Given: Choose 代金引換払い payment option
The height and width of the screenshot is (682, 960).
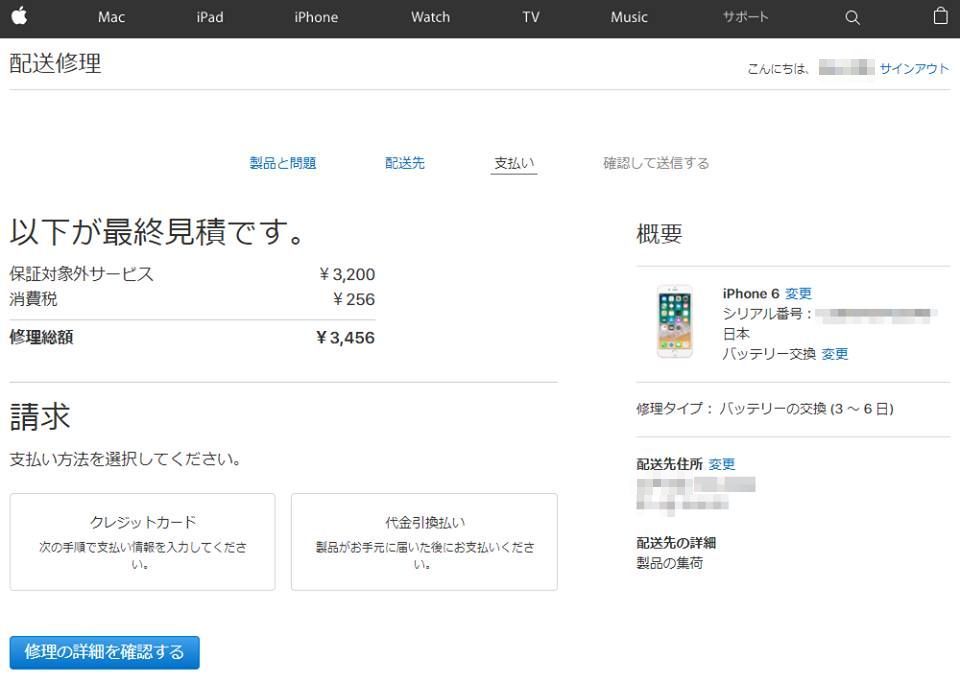Looking at the screenshot, I should click(424, 541).
